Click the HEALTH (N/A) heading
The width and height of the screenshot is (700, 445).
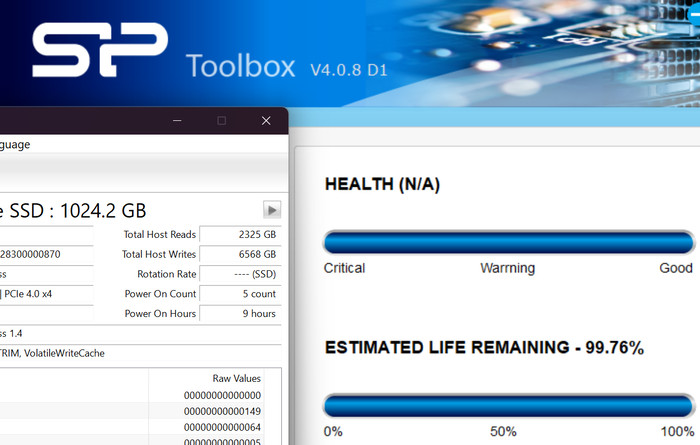coord(383,184)
